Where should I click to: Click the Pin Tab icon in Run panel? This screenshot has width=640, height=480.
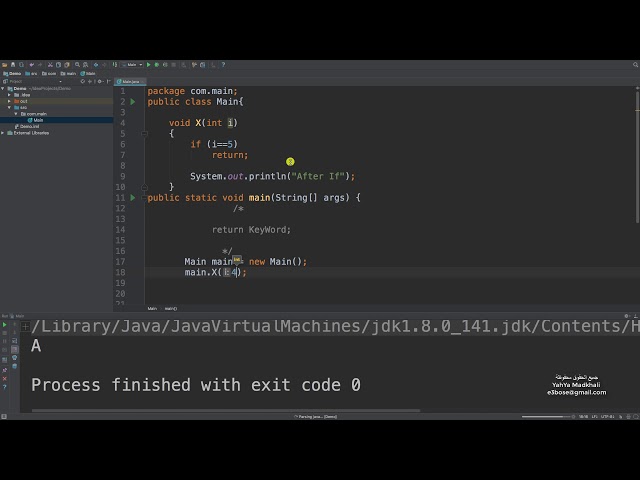[4, 370]
